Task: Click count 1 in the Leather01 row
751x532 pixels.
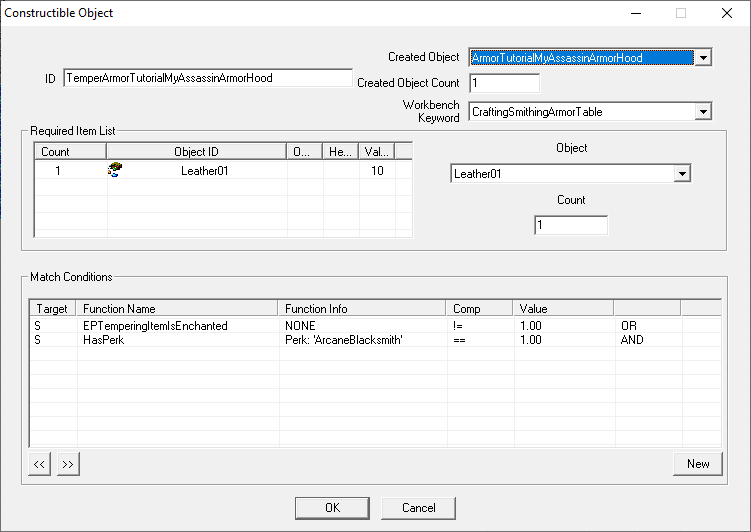Action: [x=58, y=170]
